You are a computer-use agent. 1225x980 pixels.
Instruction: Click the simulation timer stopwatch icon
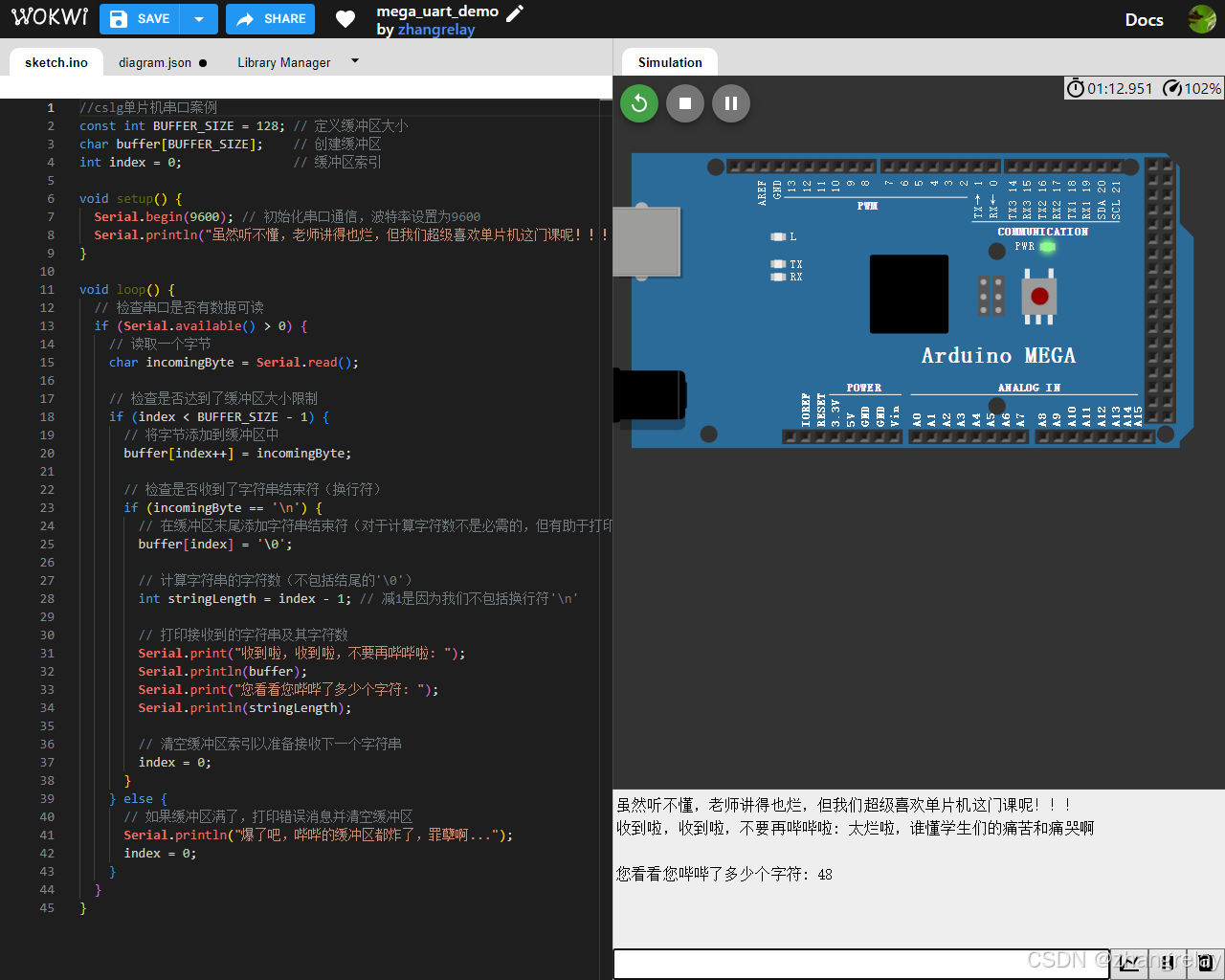pos(1076,88)
